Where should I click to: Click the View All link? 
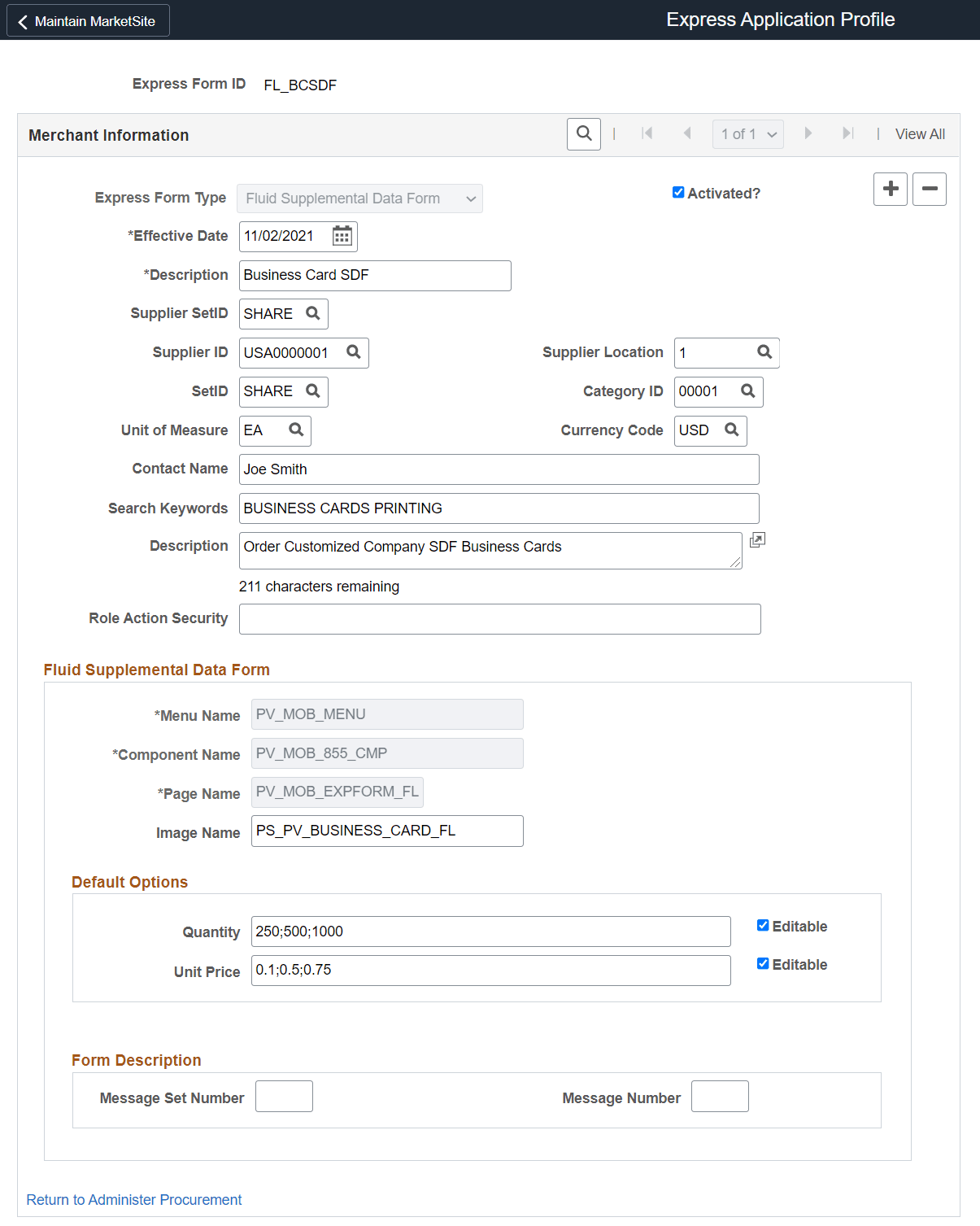click(x=919, y=133)
